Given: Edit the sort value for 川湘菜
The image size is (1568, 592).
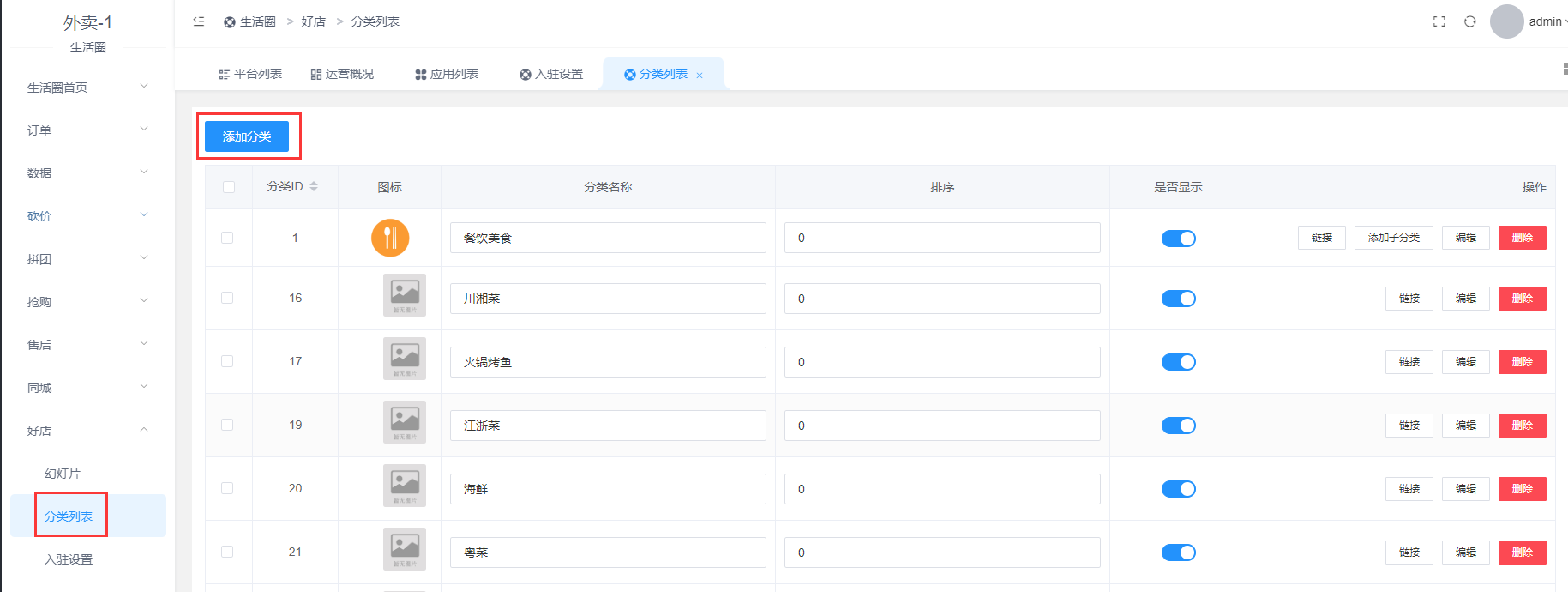Looking at the screenshot, I should (x=942, y=299).
